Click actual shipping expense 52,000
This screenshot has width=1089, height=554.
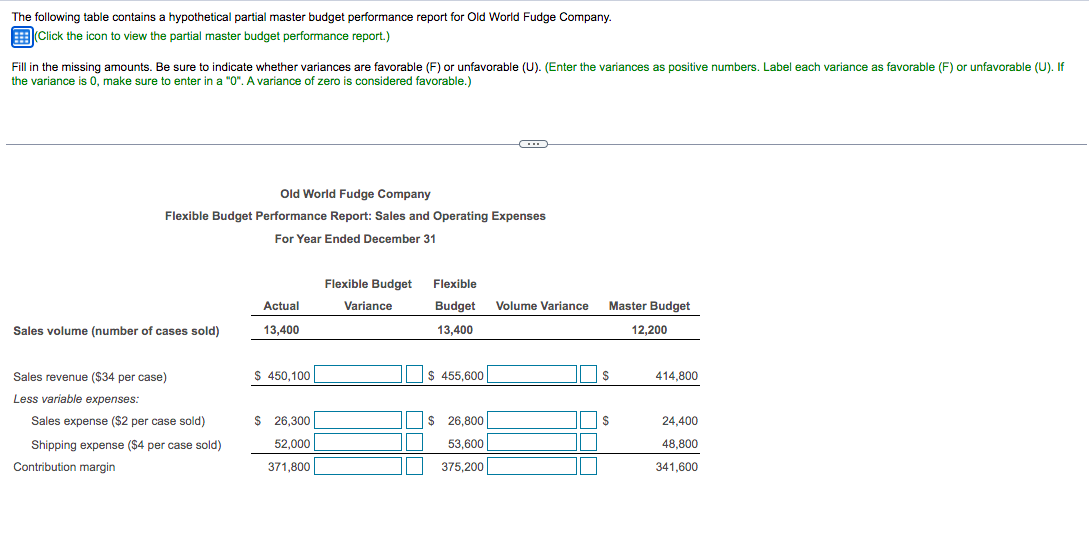click(292, 444)
